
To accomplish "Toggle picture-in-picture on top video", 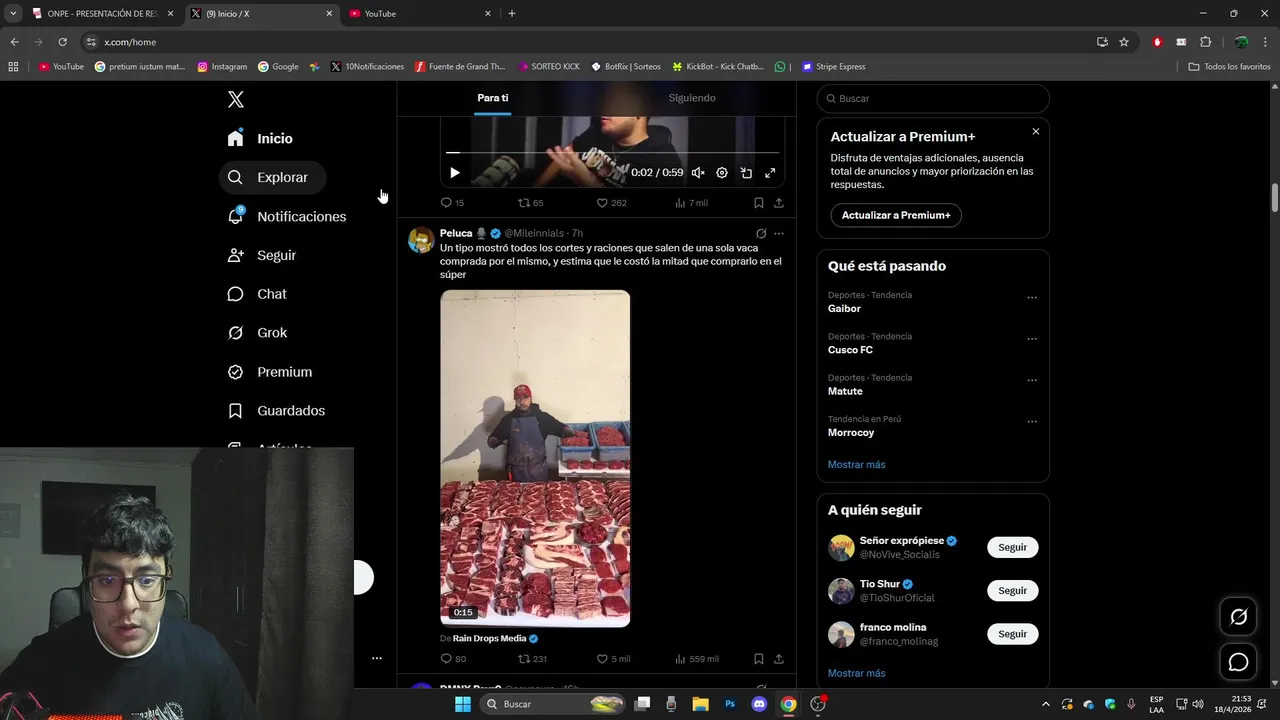I will [746, 172].
